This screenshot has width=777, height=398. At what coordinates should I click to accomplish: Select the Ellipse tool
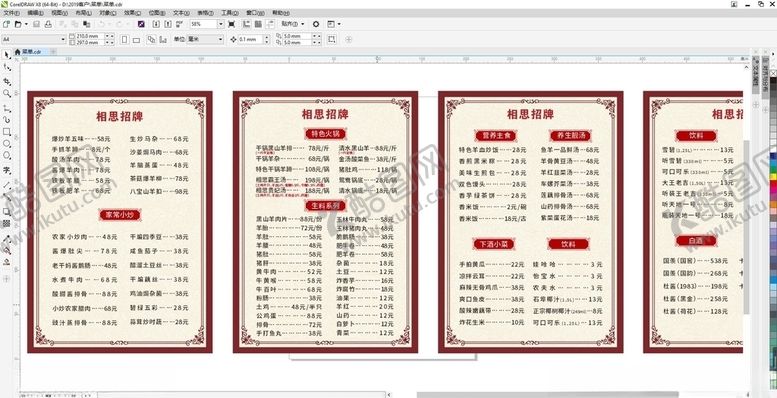click(x=6, y=143)
